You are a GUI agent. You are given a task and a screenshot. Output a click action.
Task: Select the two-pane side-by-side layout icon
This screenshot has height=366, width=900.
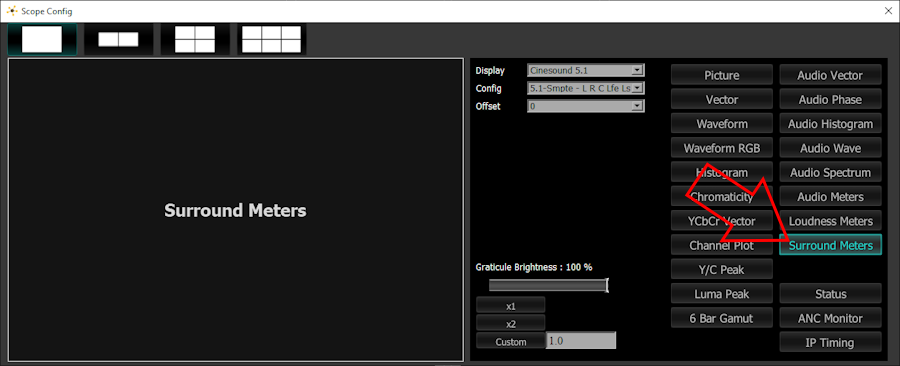click(118, 39)
